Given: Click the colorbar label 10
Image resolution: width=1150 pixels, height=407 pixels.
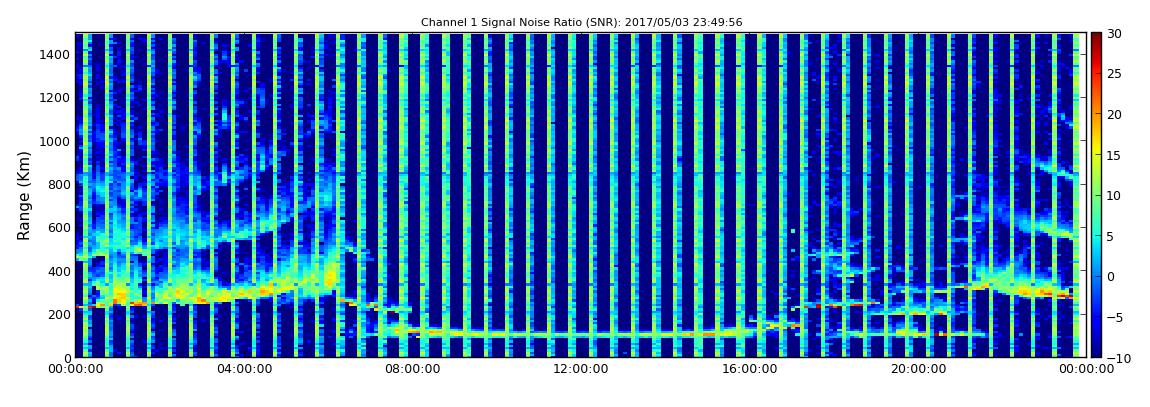Looking at the screenshot, I should pyautogui.click(x=1115, y=195).
